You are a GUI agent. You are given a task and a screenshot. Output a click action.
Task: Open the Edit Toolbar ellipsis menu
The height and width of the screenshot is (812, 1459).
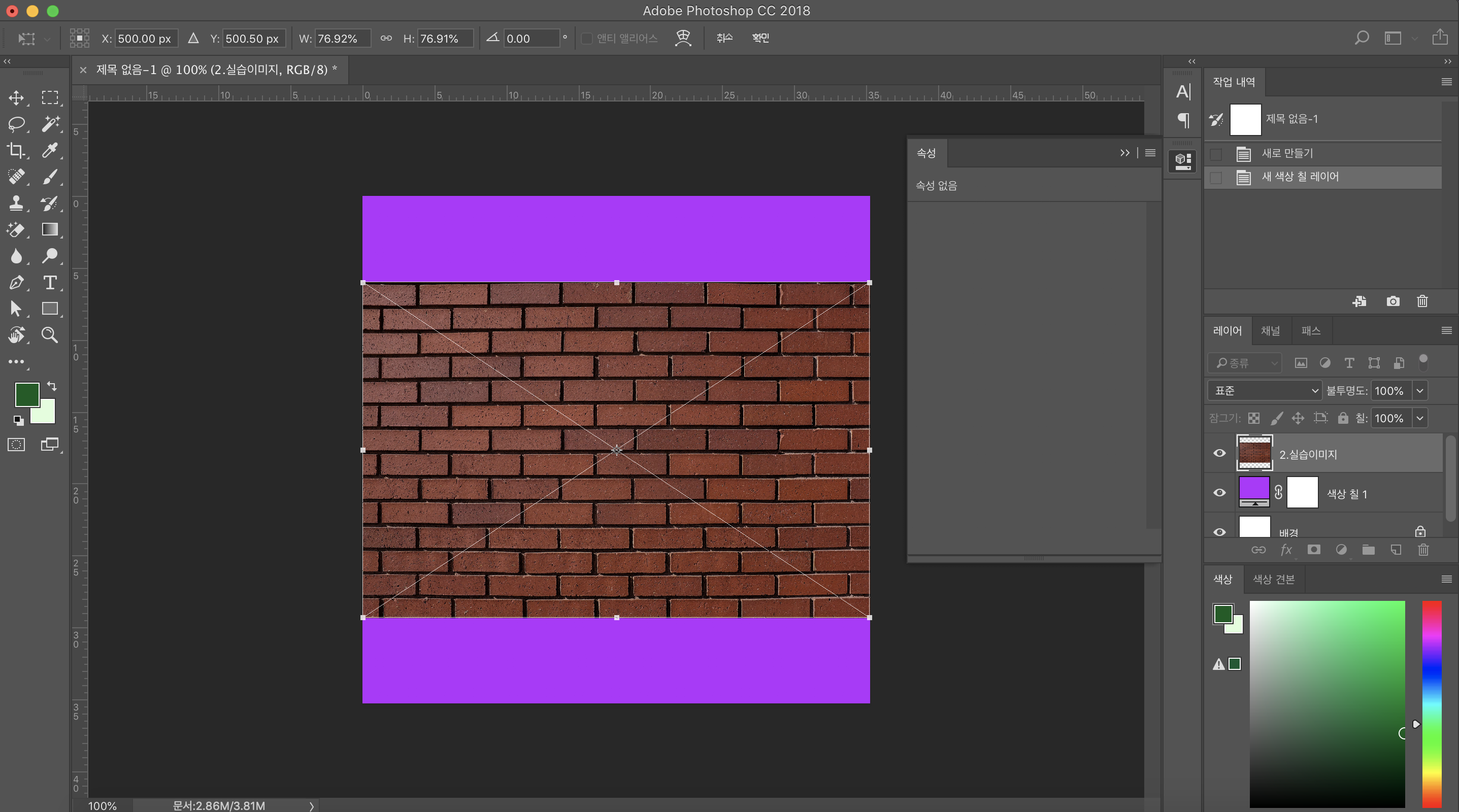coord(16,361)
